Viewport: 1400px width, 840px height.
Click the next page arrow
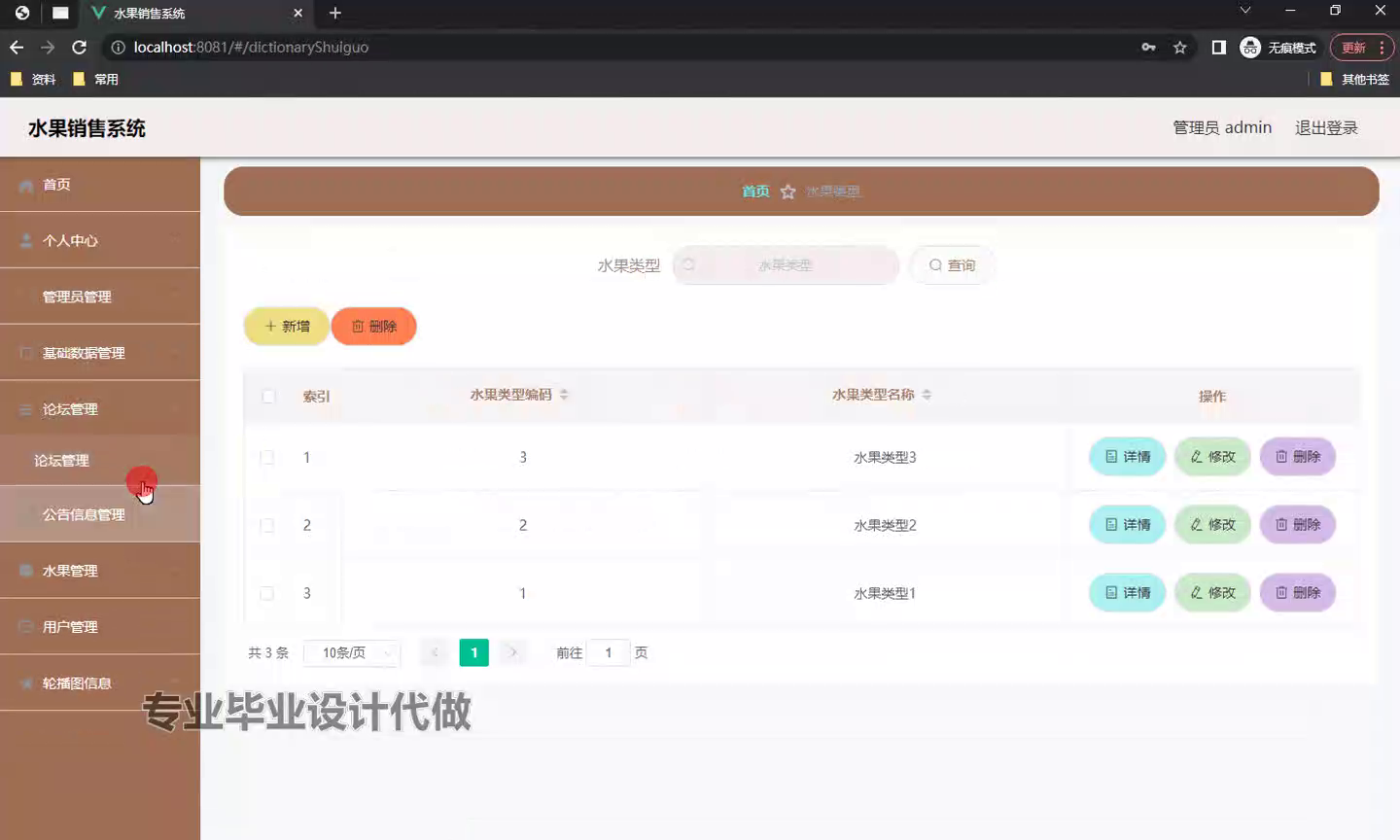pyautogui.click(x=512, y=652)
